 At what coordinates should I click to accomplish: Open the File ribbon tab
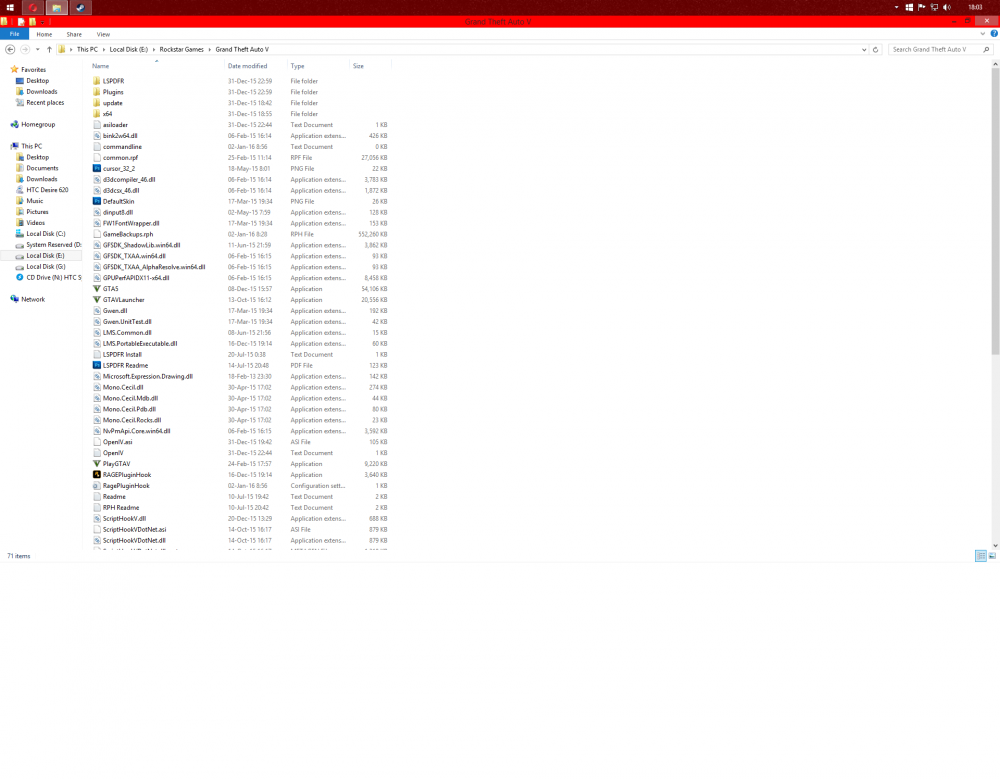pyautogui.click(x=14, y=34)
